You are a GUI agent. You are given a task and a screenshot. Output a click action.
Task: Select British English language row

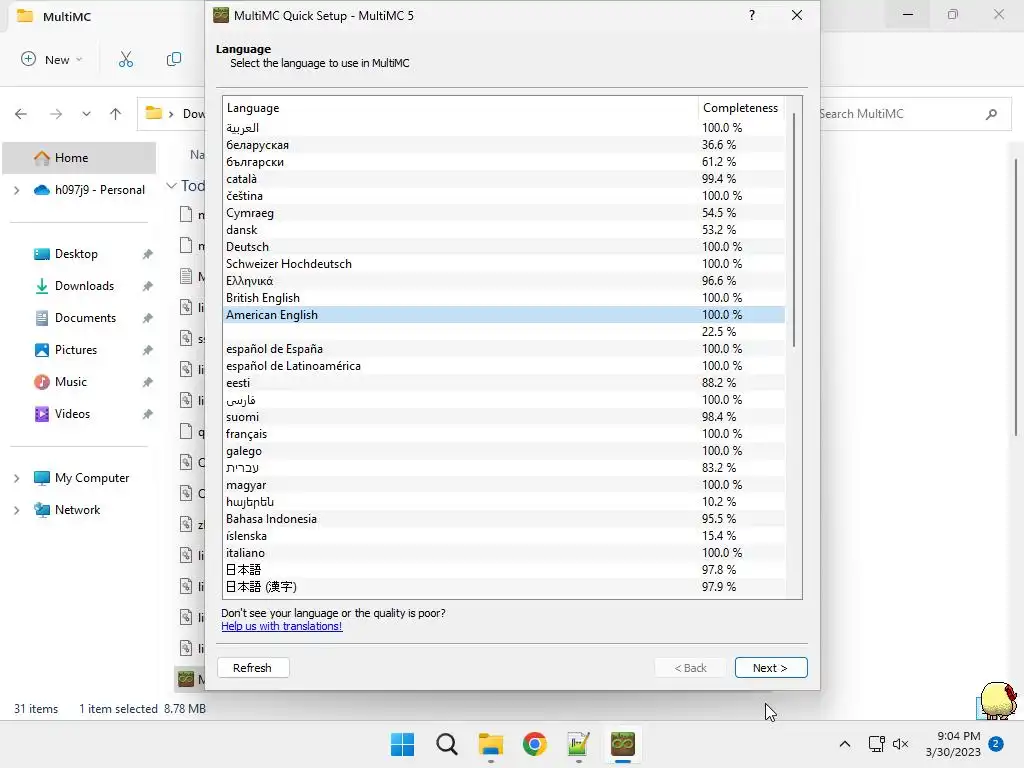click(504, 298)
